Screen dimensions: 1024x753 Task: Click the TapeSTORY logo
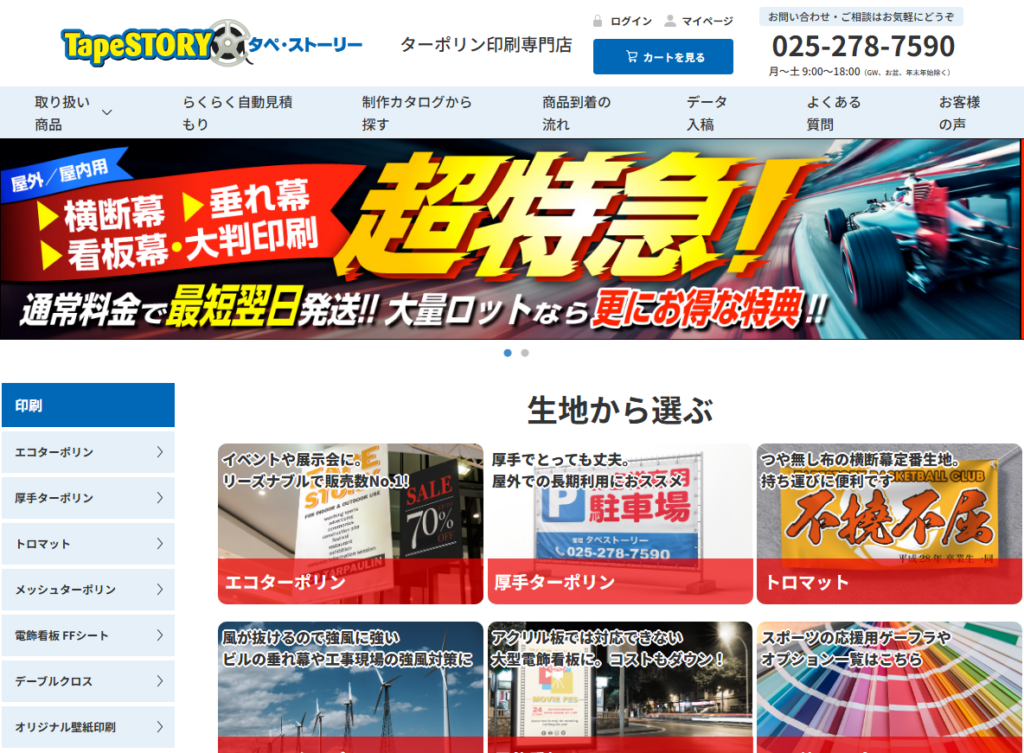click(x=212, y=44)
